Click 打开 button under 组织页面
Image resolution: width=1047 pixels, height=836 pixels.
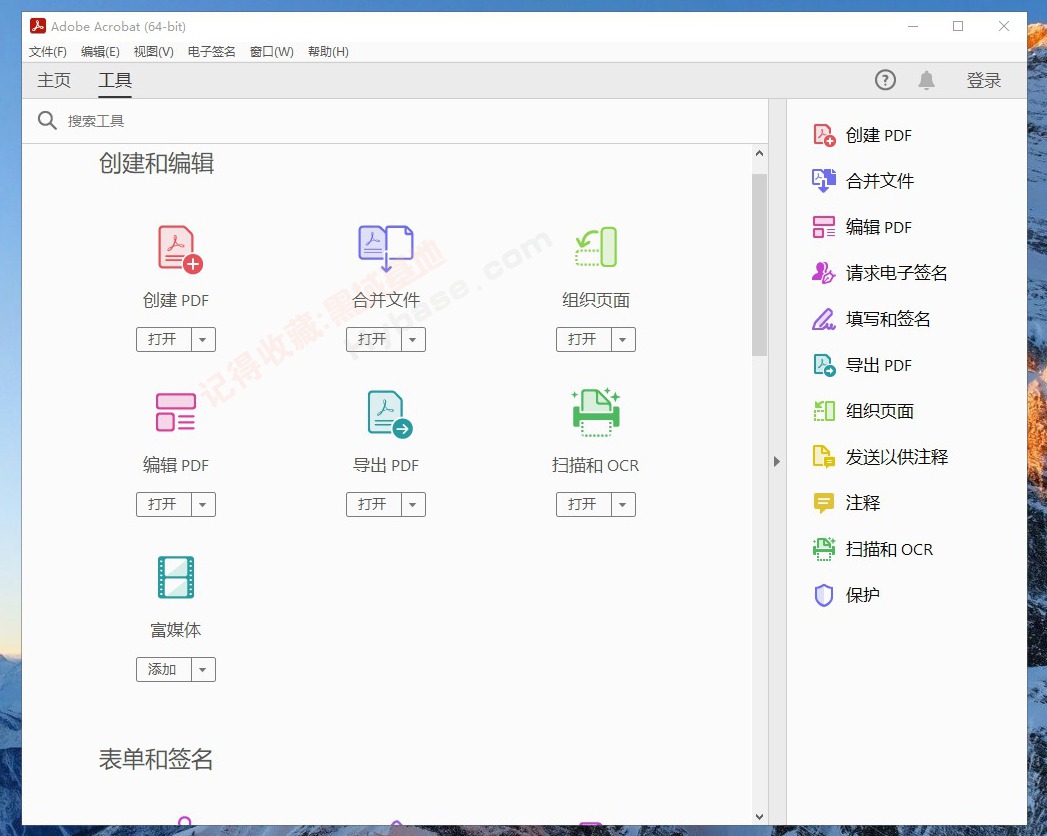tap(584, 339)
